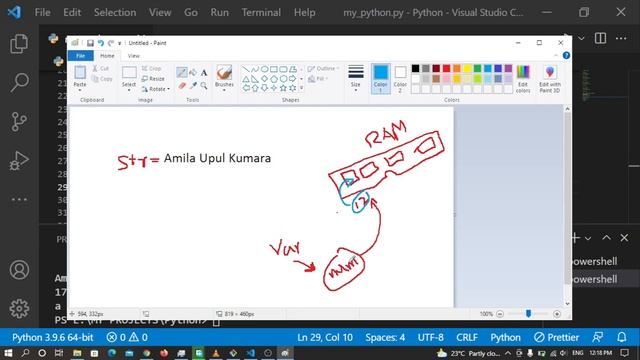Select Color 2 in Paint
Image resolution: width=640 pixels, height=360 pixels.
400,79
